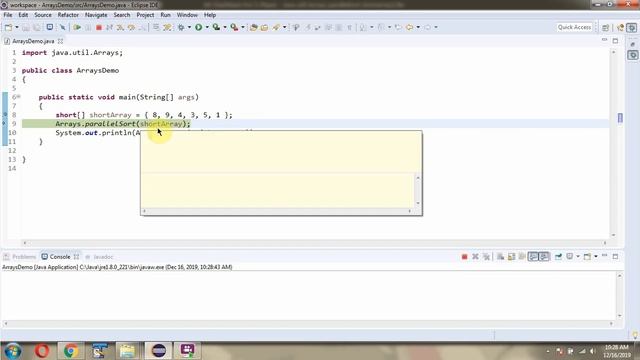The height and width of the screenshot is (360, 640).
Task: Click the Open Type toolbar icon
Action: coord(253,27)
